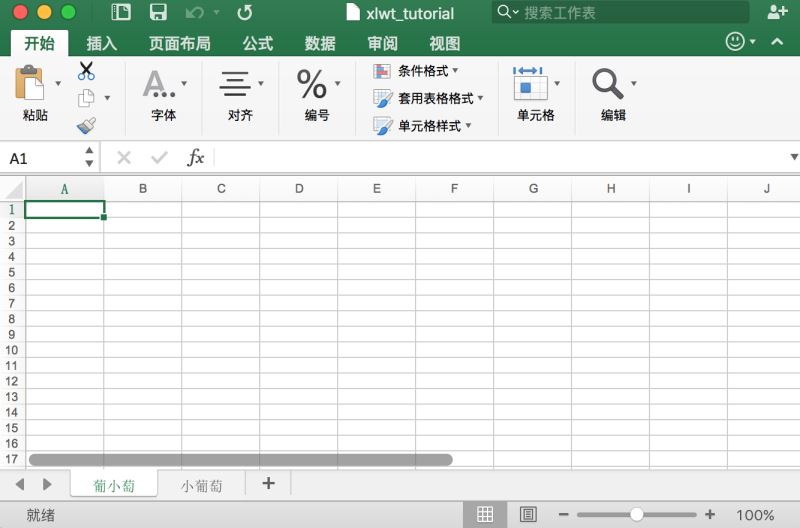Switch to the 公式 Formulas tab
This screenshot has height=528, width=800.
(x=258, y=43)
